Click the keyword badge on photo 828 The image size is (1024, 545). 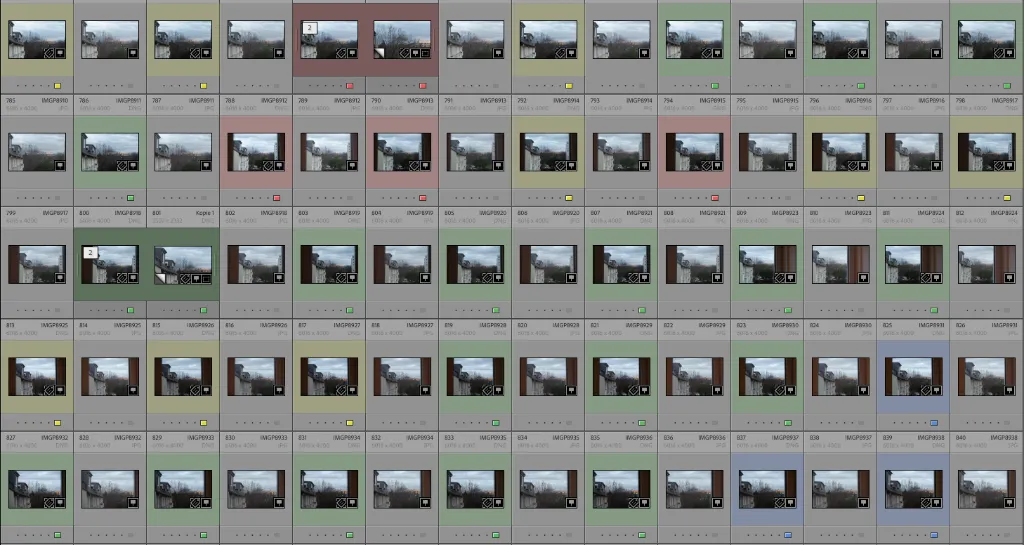(x=133, y=503)
